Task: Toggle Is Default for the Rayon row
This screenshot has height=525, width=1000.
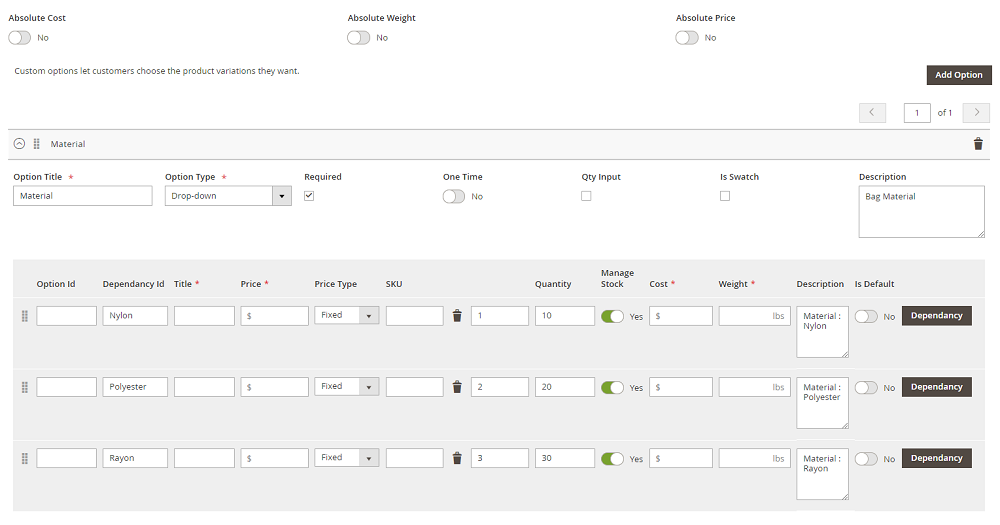Action: [866, 458]
